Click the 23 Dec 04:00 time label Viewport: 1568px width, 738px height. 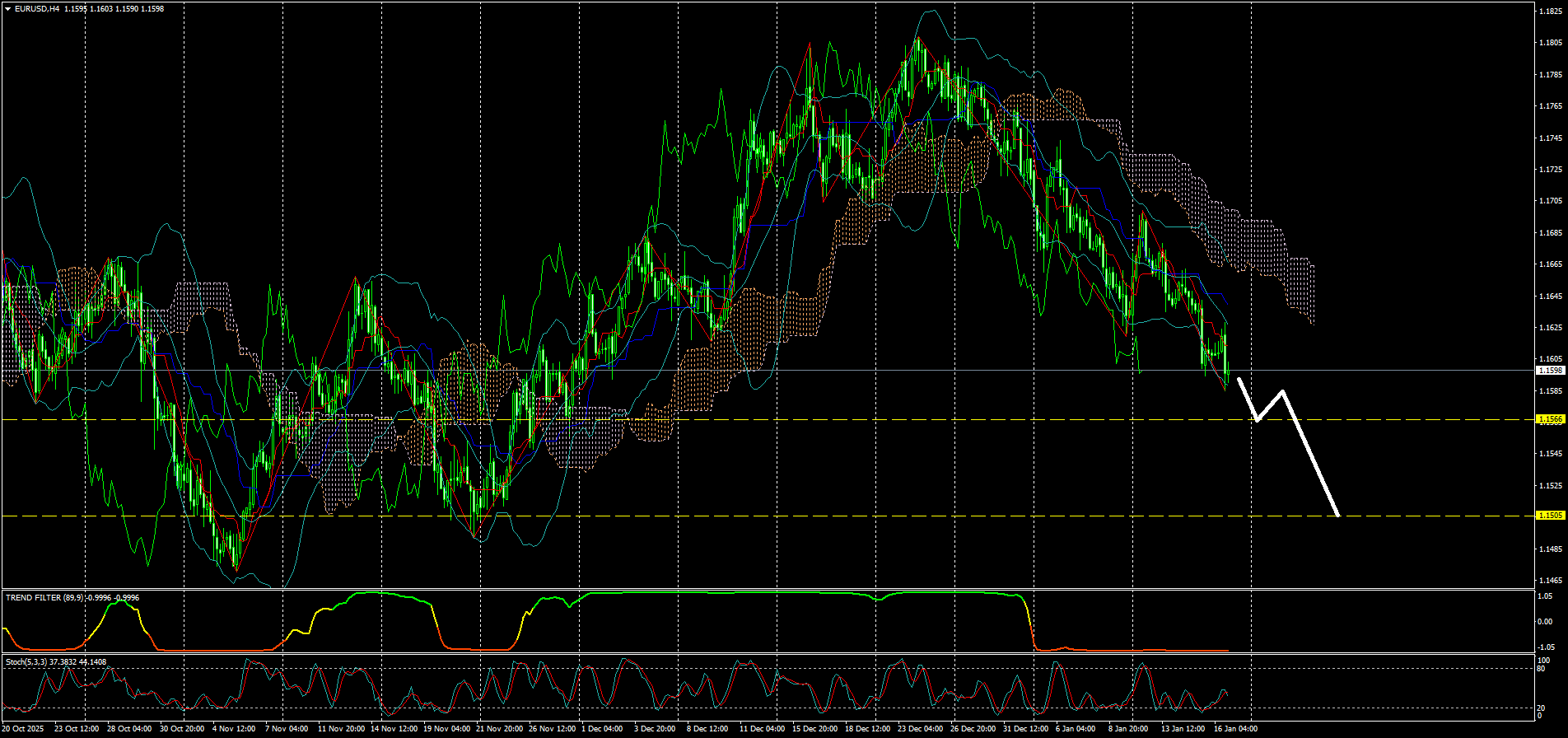click(920, 729)
